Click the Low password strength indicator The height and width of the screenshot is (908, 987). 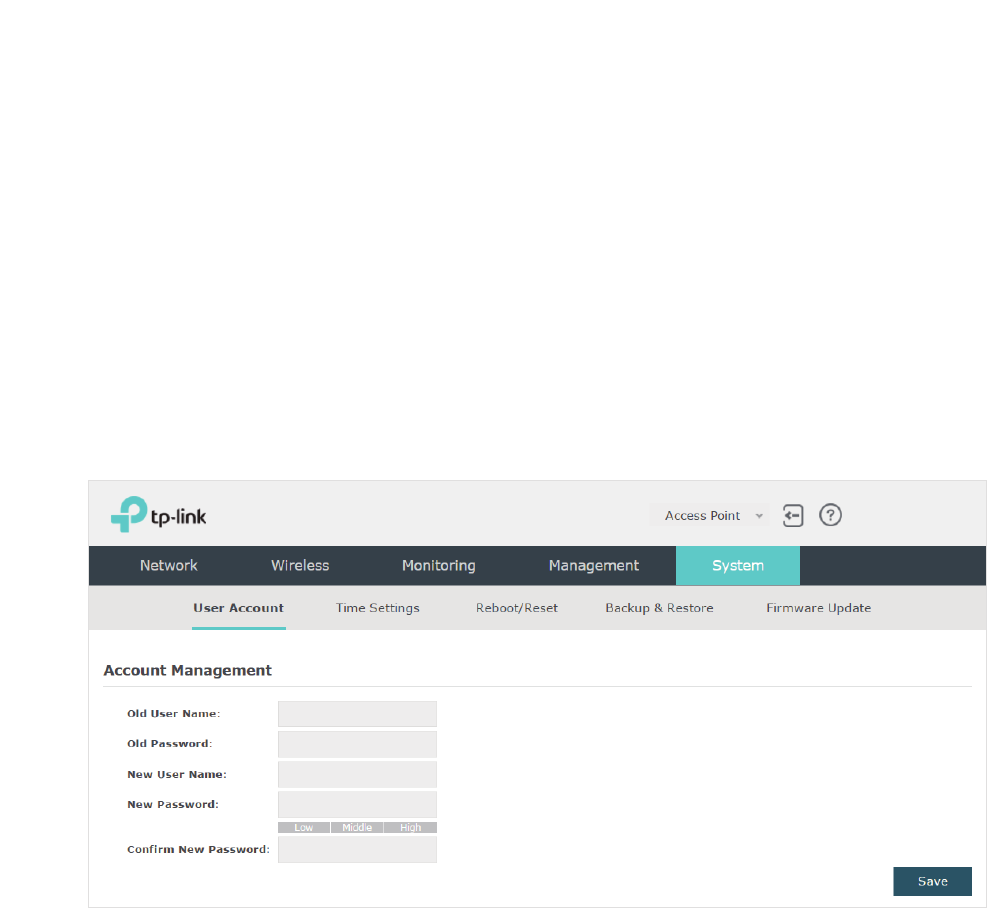[x=304, y=827]
